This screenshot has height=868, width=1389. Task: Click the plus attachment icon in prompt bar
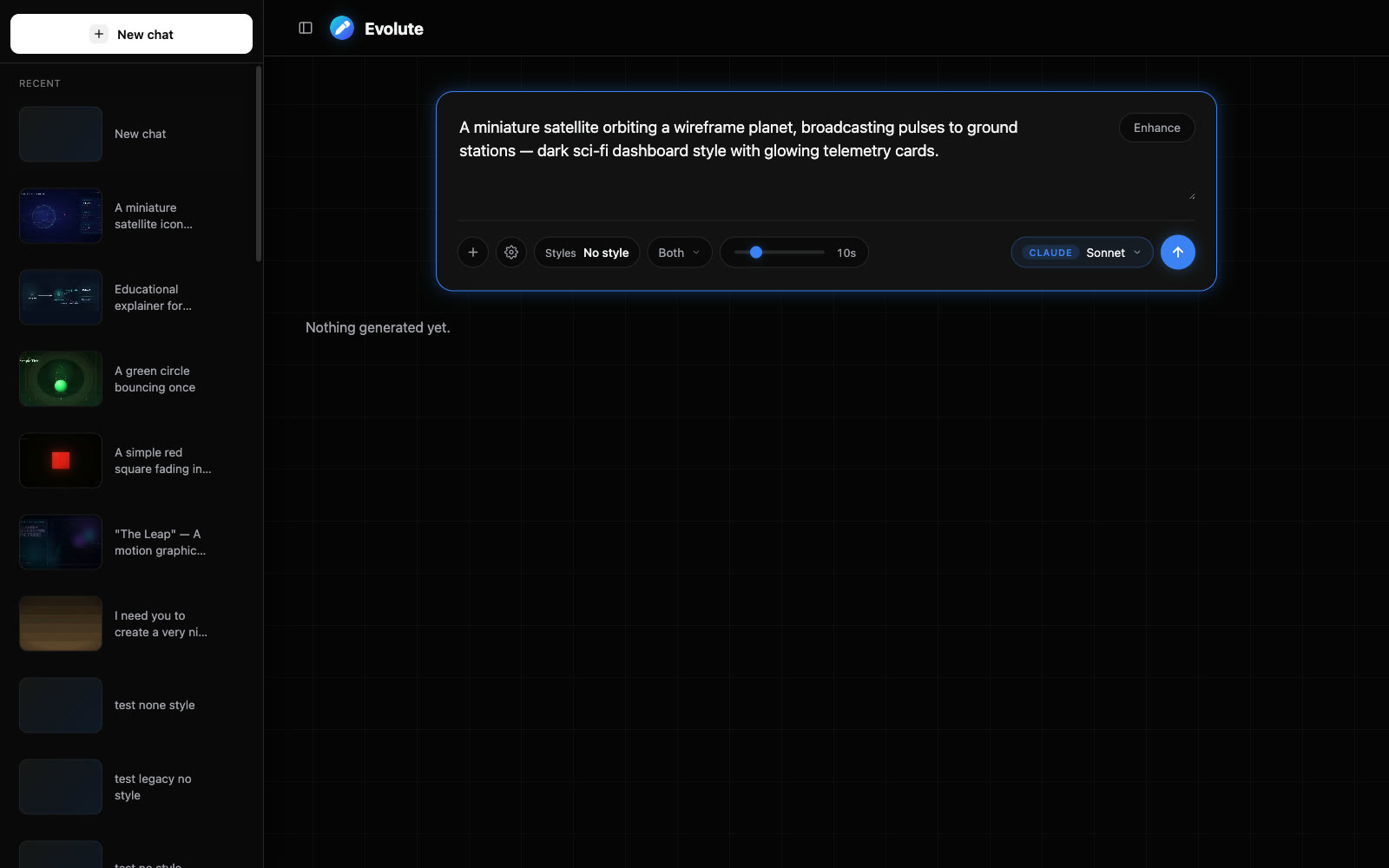pos(473,253)
